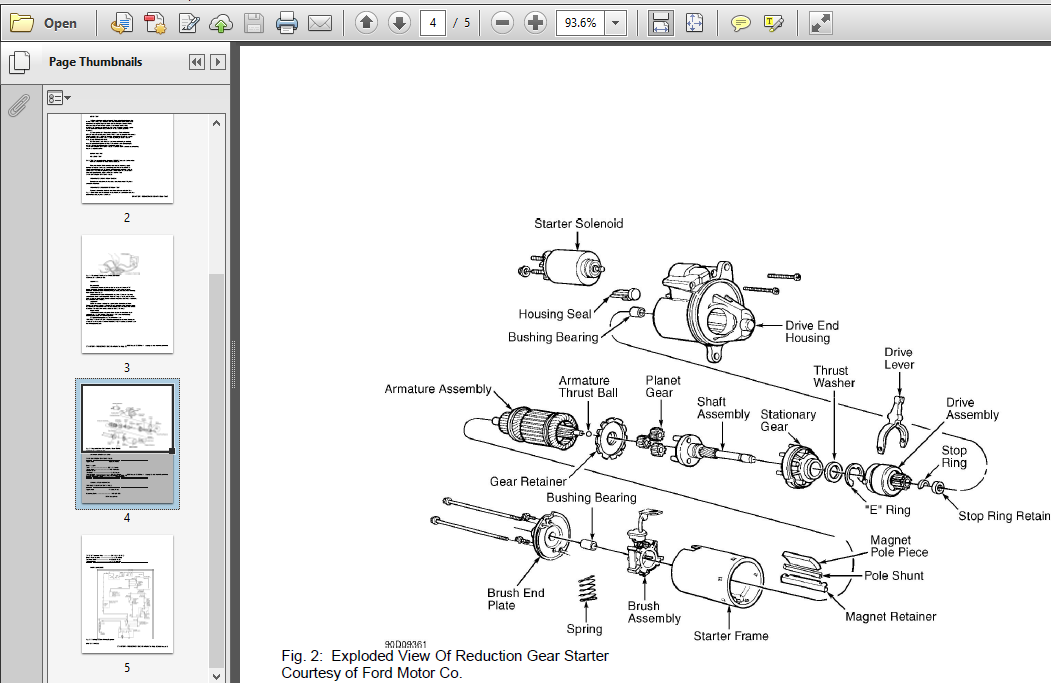Viewport: 1051px width, 683px height.
Task: Select the page 4 thumbnail
Action: [x=127, y=444]
